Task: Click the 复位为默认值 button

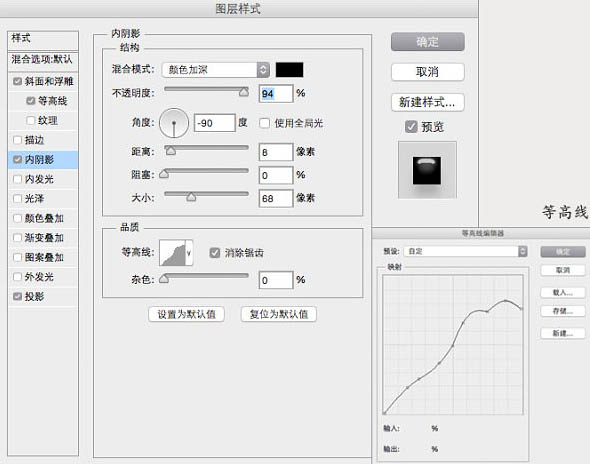Action: tap(279, 314)
